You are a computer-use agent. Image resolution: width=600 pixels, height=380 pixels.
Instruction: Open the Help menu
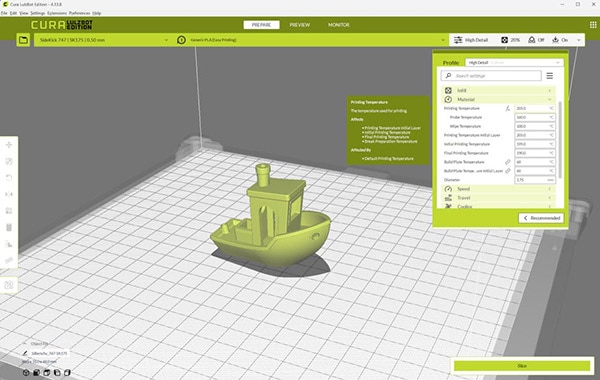pos(97,13)
